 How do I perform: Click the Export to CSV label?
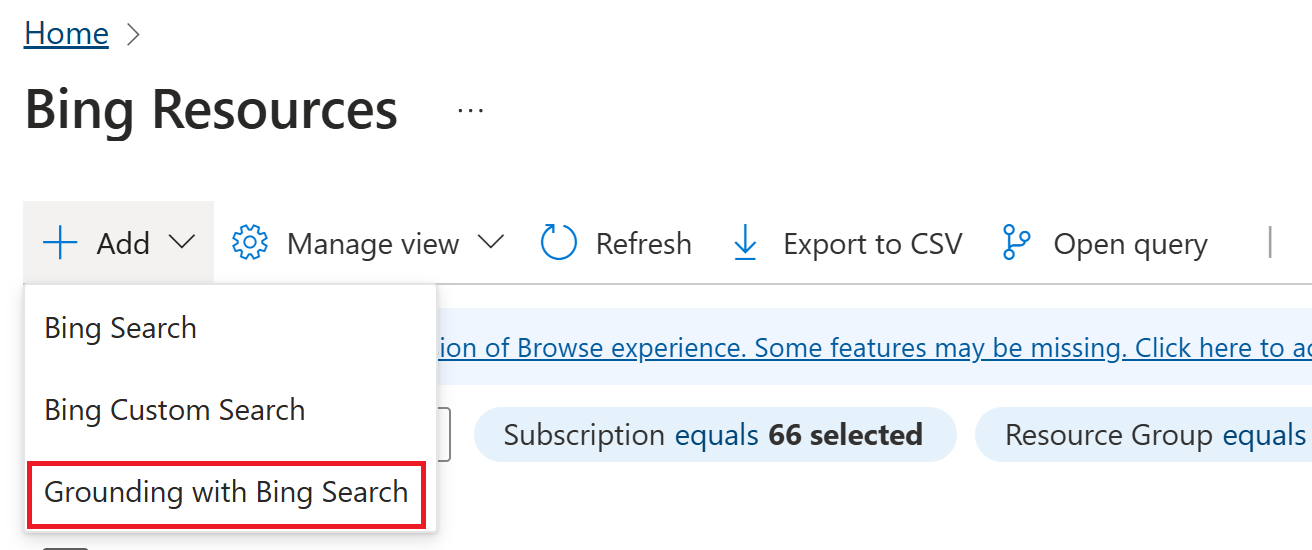(x=872, y=244)
